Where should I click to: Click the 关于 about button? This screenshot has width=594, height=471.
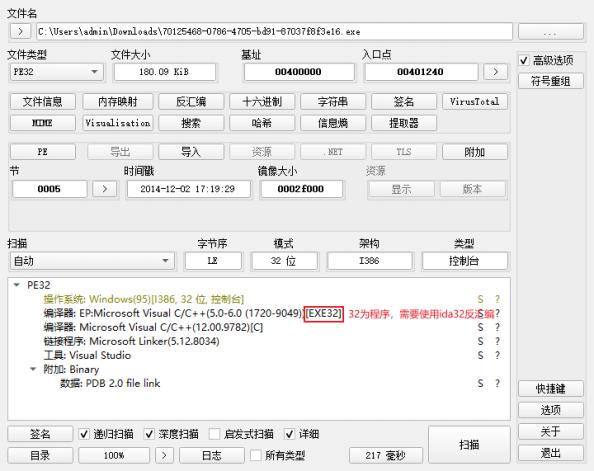point(550,431)
